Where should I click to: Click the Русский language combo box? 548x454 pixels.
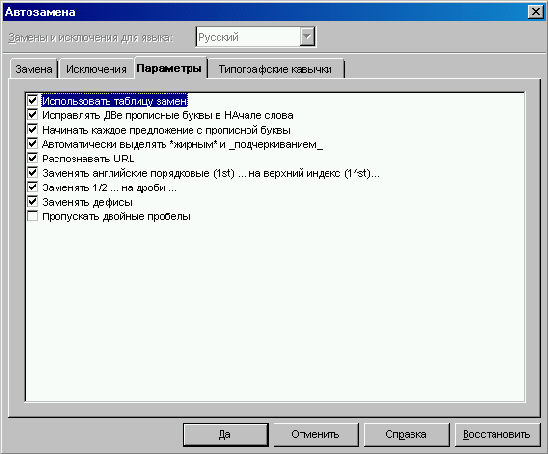[256, 37]
